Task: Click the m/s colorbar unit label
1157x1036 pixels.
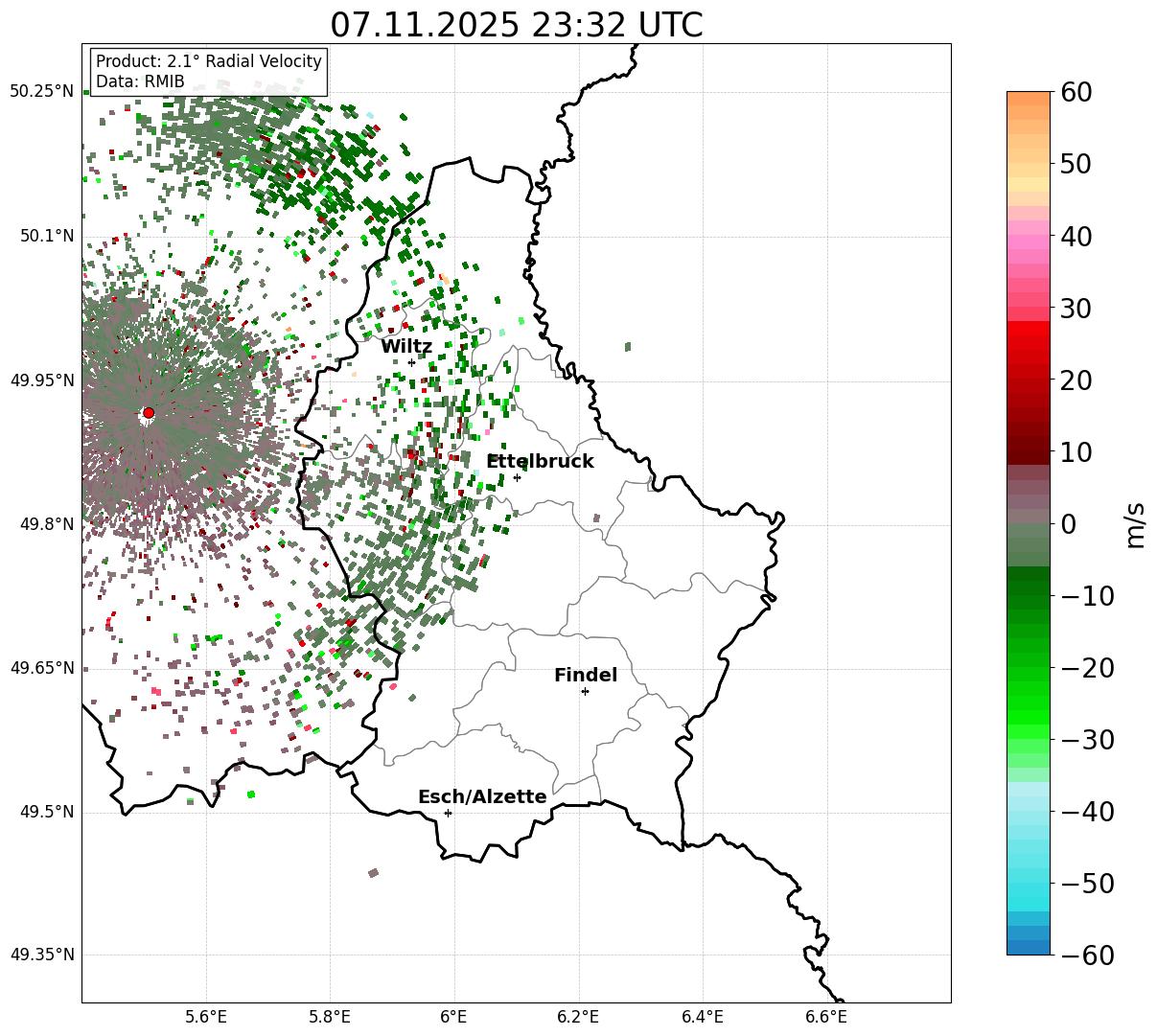Action: pyautogui.click(x=1135, y=523)
